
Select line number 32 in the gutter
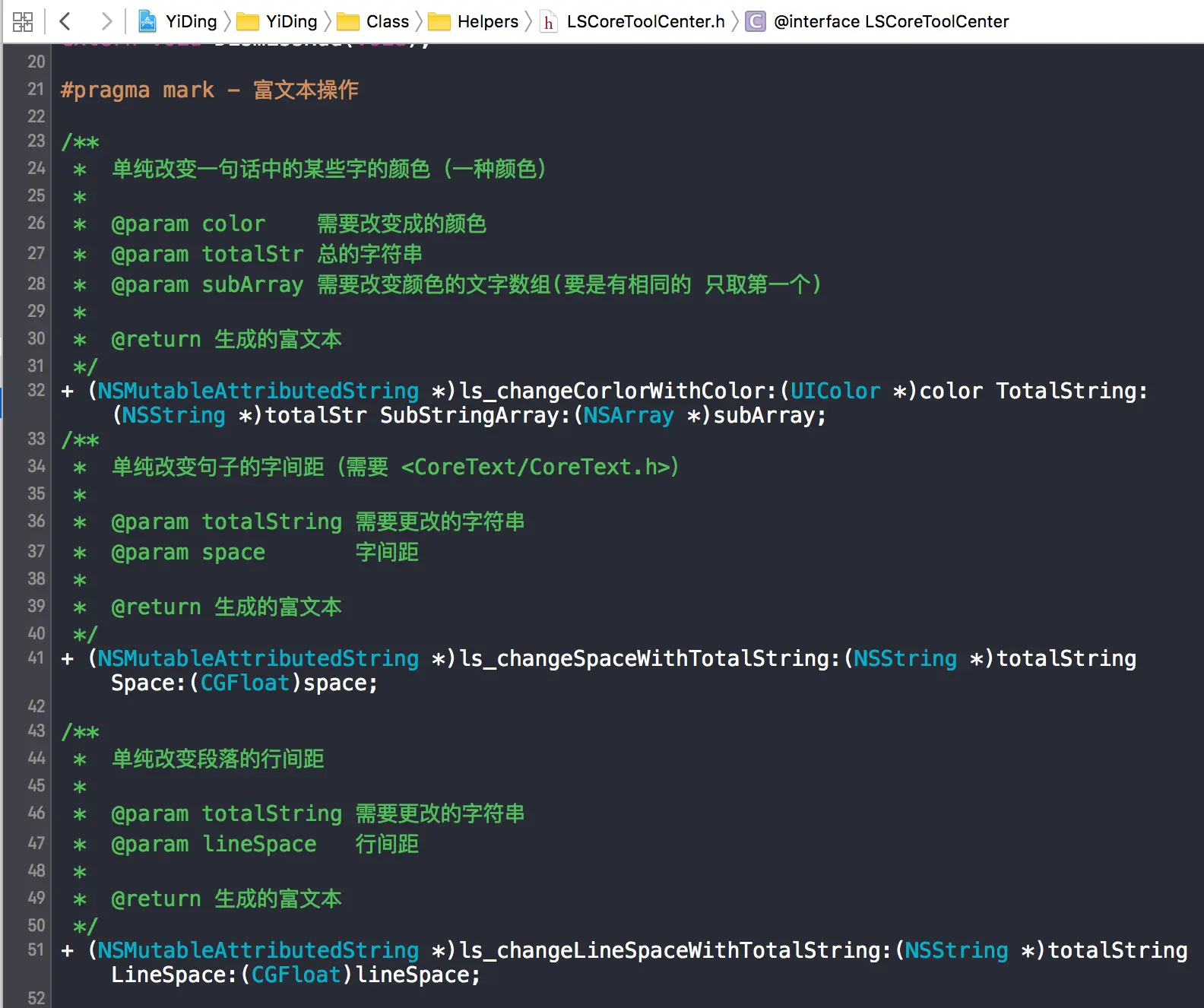point(36,391)
